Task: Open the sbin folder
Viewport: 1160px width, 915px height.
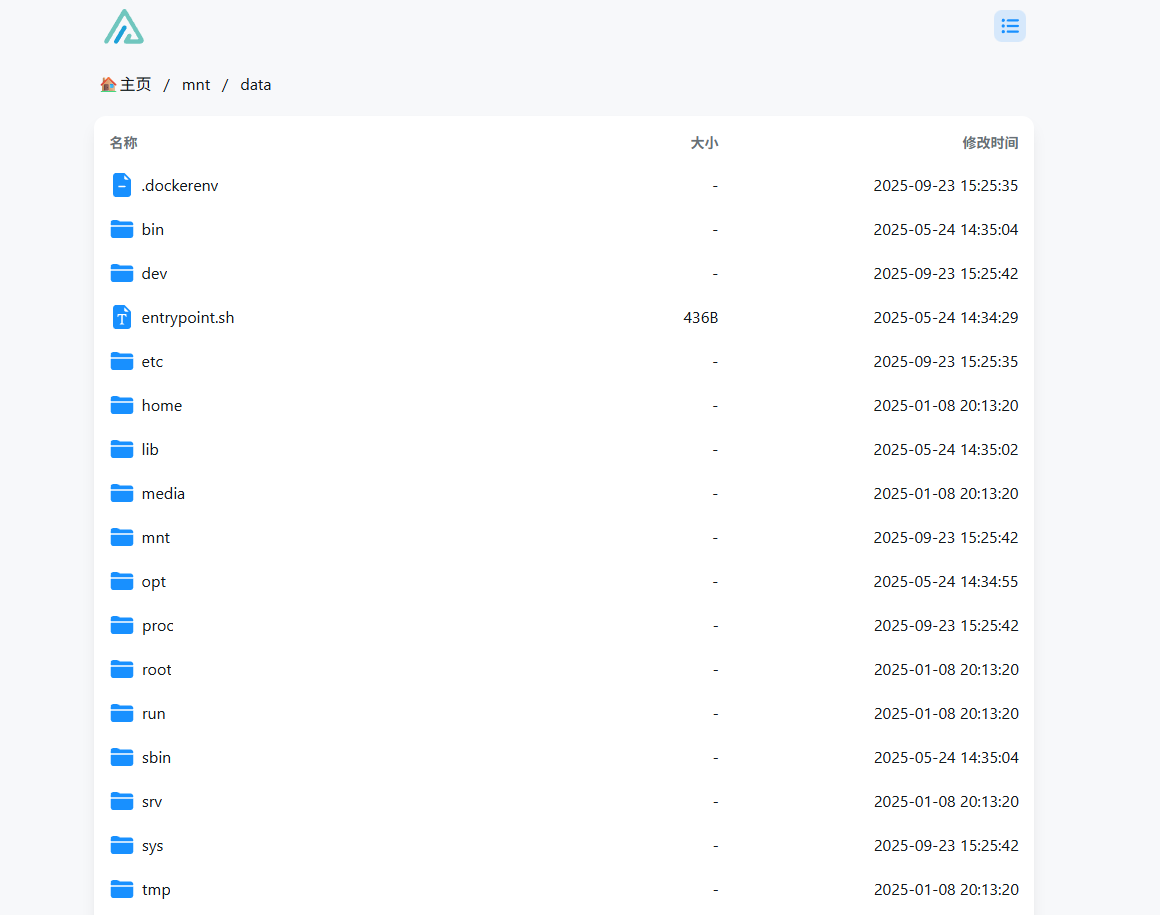Action: tap(156, 757)
